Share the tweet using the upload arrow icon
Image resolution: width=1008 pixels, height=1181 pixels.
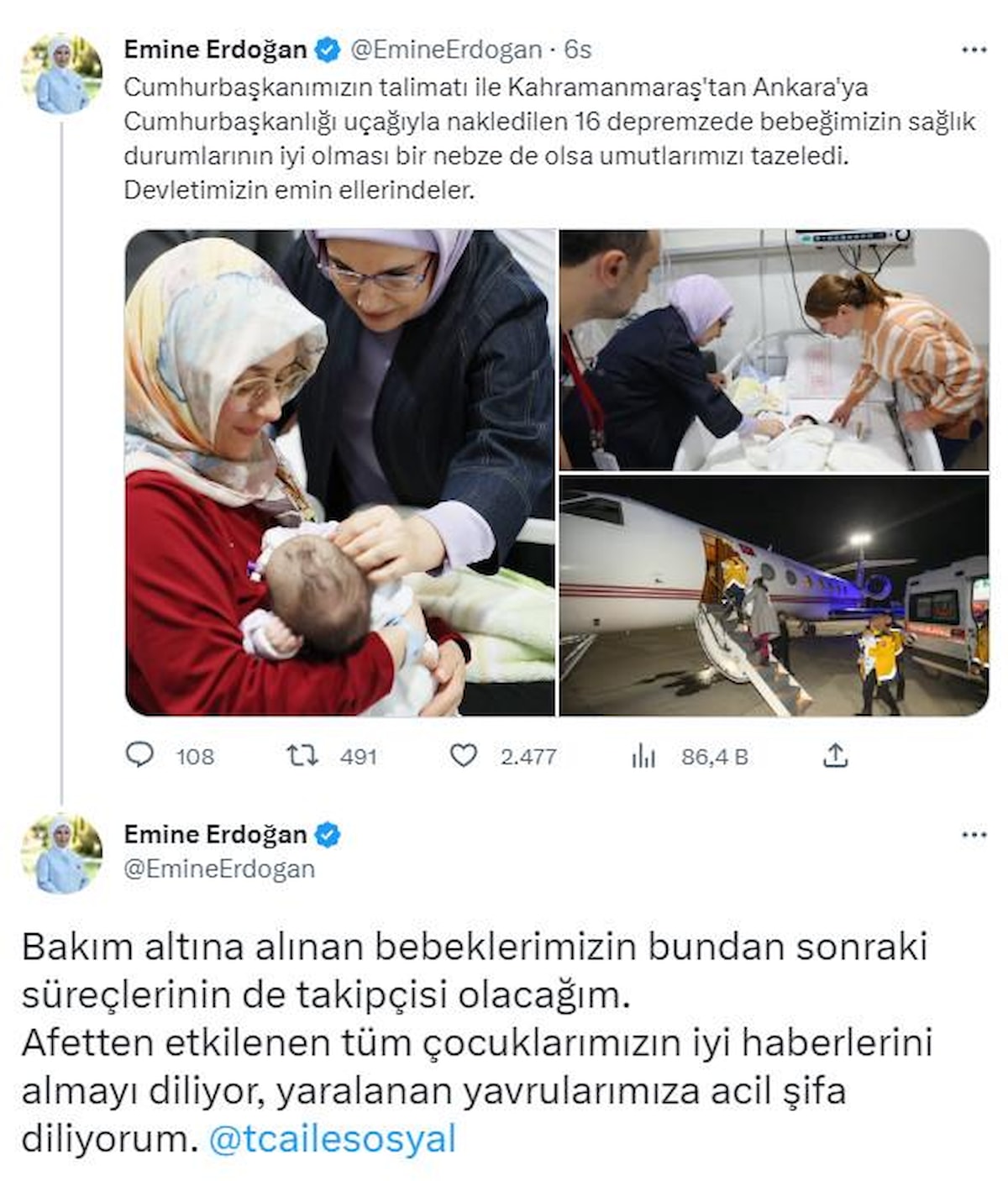835,756
